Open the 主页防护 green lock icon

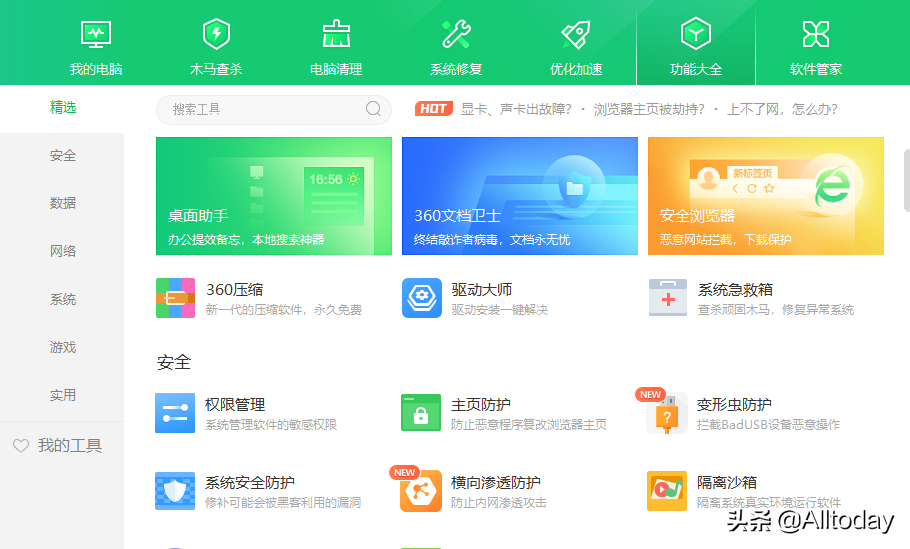point(421,413)
